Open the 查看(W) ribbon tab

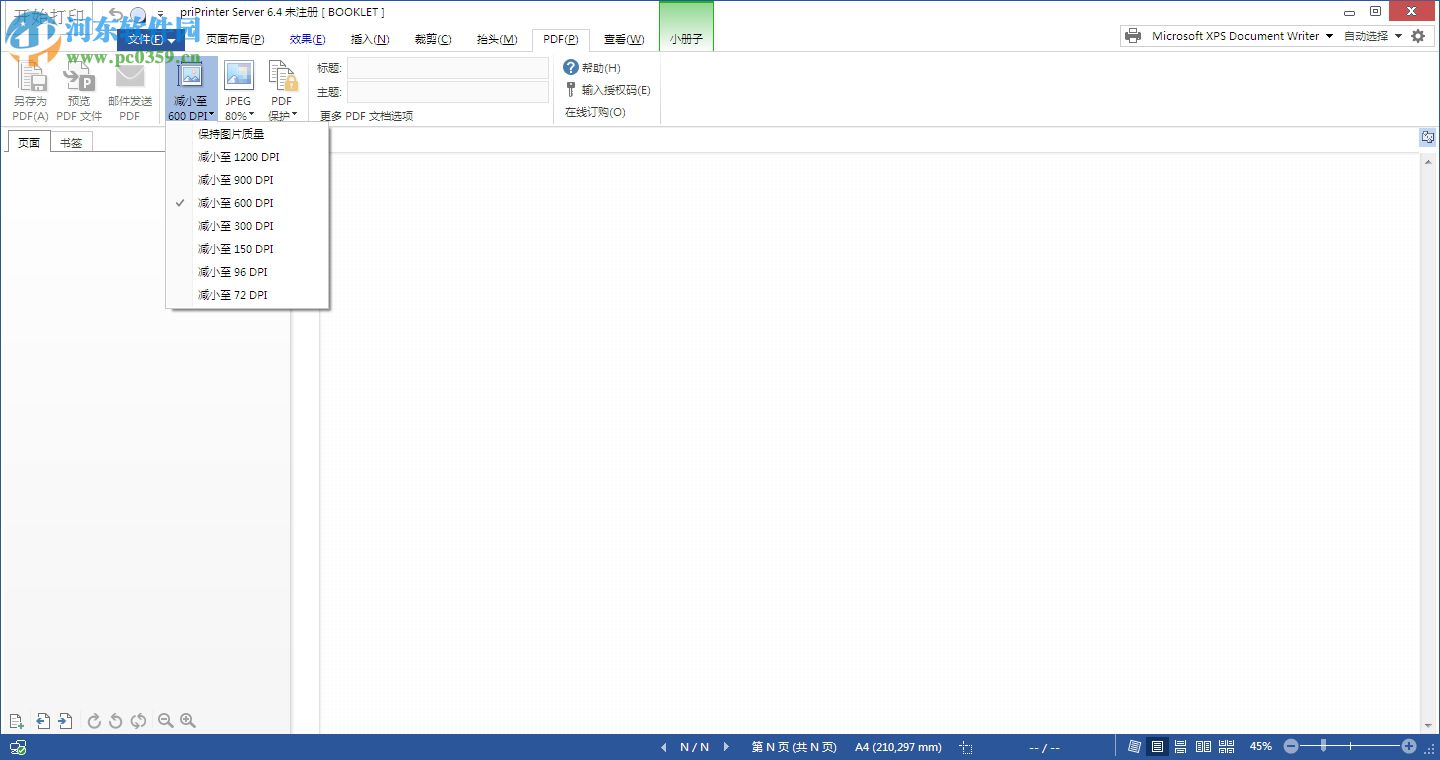point(623,39)
